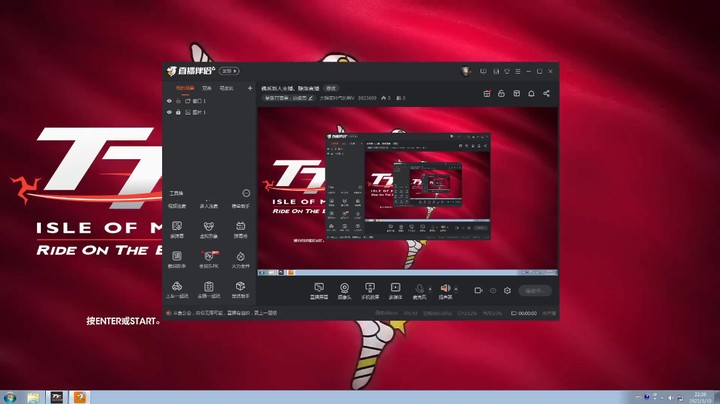Toggle eye visibility of 窗口 1 source
This screenshot has height=404, width=720.
pos(169,101)
